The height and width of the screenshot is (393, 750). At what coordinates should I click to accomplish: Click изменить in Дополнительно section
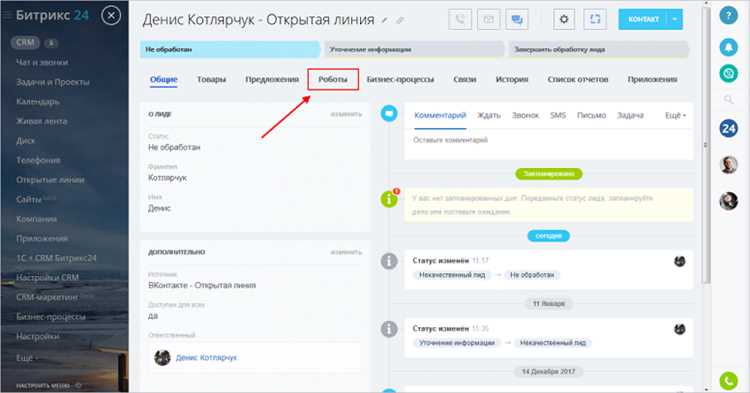(x=346, y=252)
